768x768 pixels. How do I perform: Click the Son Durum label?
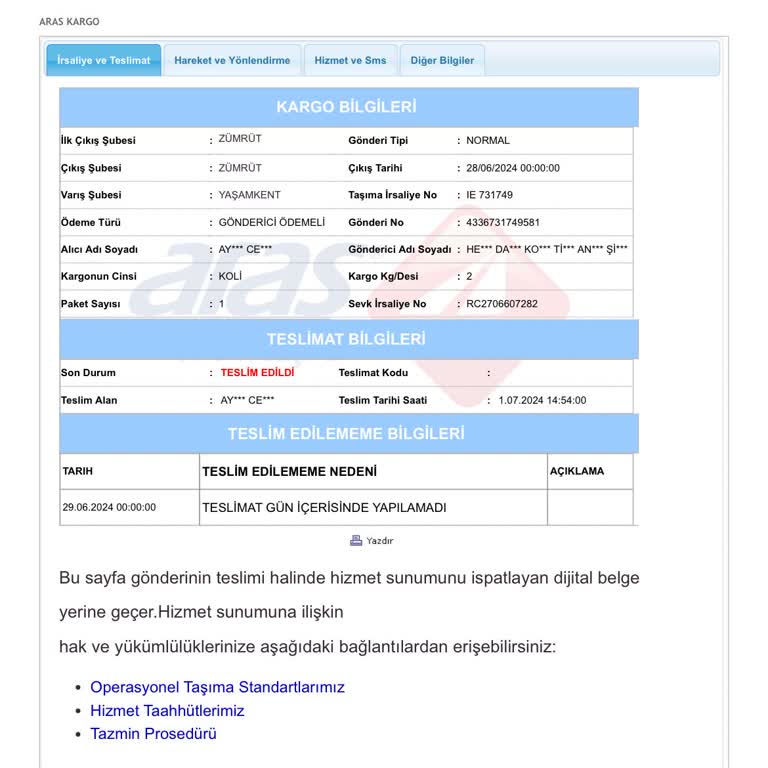coord(88,373)
